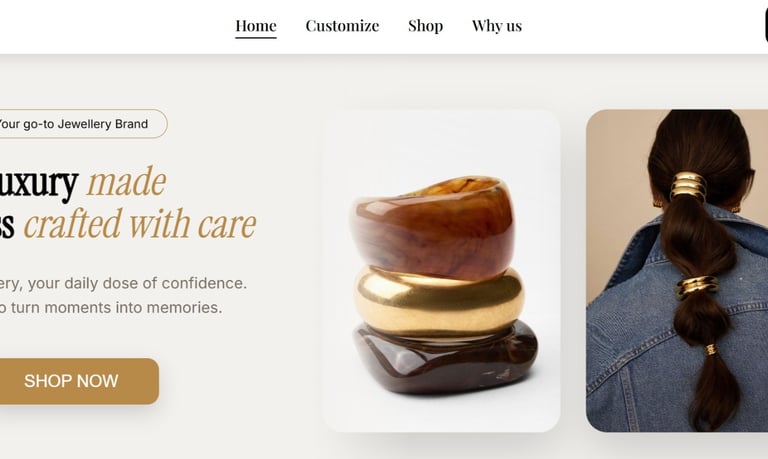Image resolution: width=768 pixels, height=459 pixels.
Task: Select the Why us nav link
Action: pyautogui.click(x=497, y=26)
